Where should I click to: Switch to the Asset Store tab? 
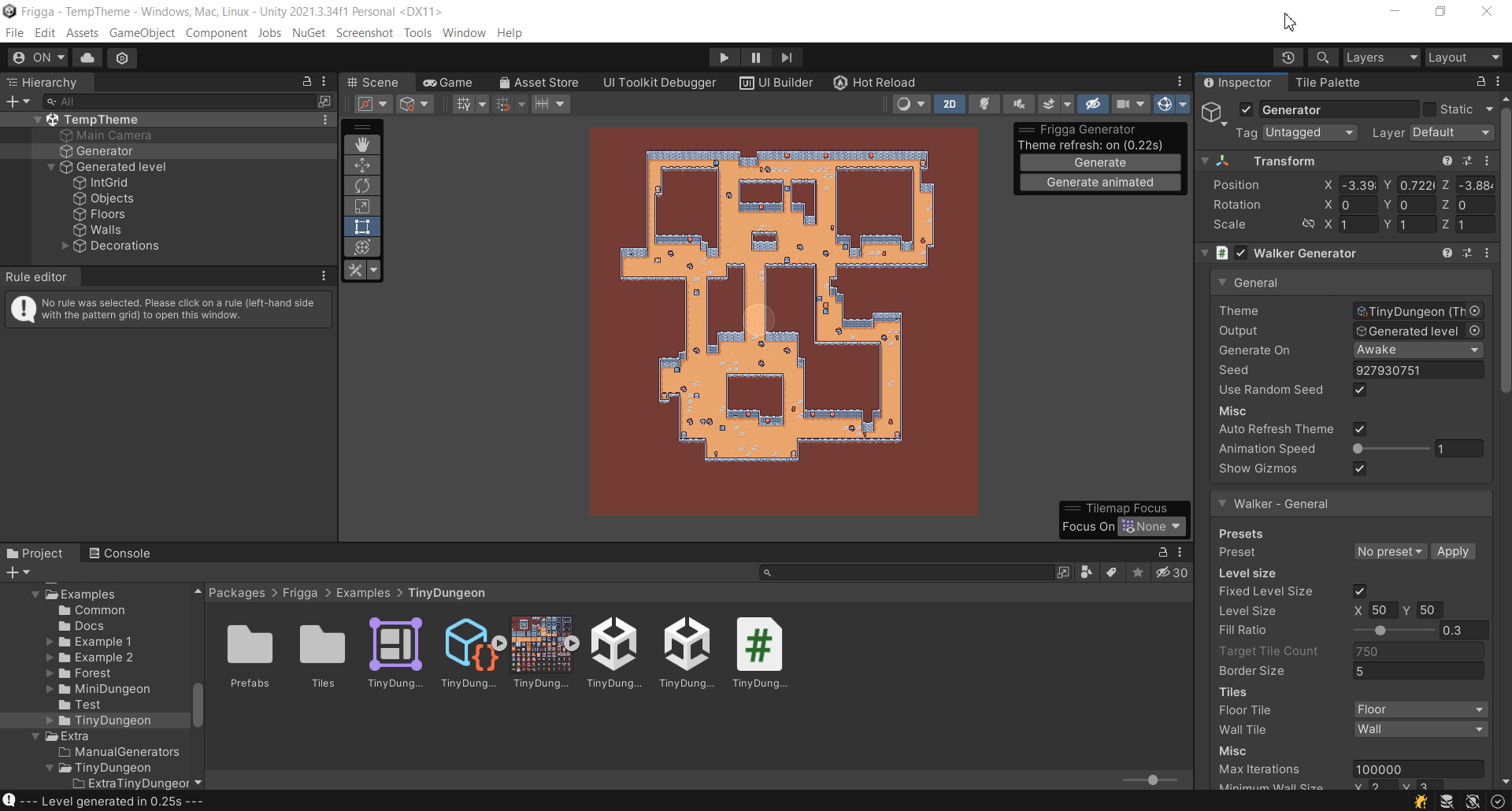[x=539, y=83]
